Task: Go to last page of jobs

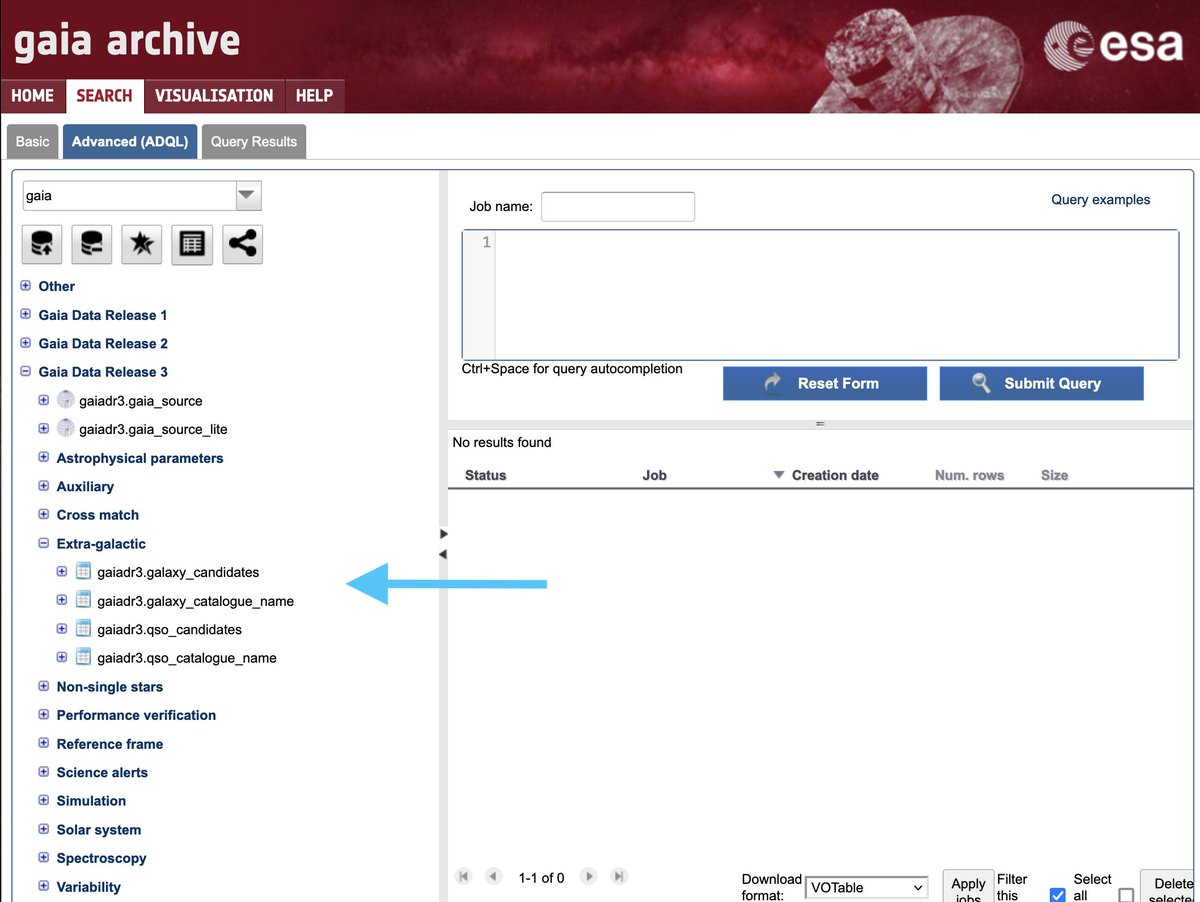Action: (620, 876)
